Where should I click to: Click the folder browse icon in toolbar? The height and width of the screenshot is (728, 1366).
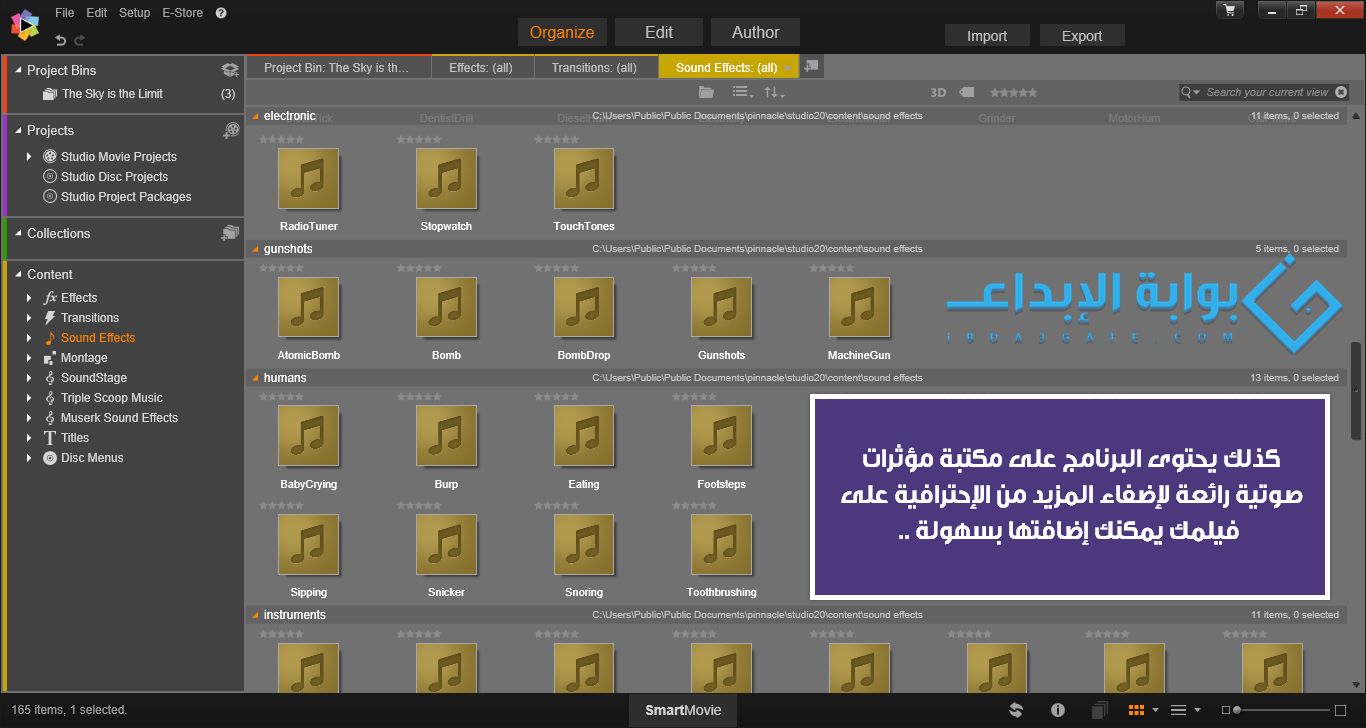[706, 92]
